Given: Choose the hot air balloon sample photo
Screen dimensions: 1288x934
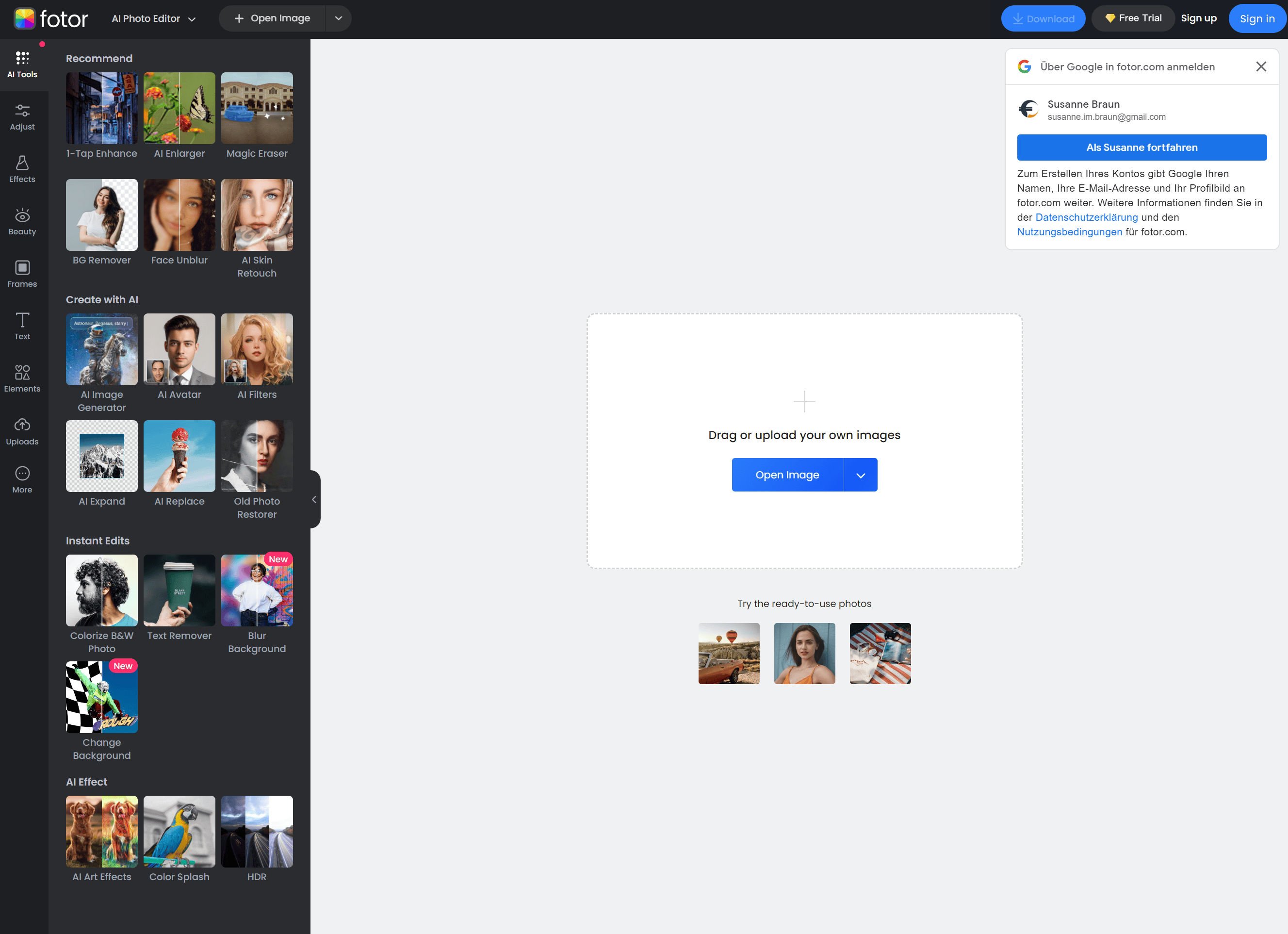Looking at the screenshot, I should pyautogui.click(x=729, y=654).
